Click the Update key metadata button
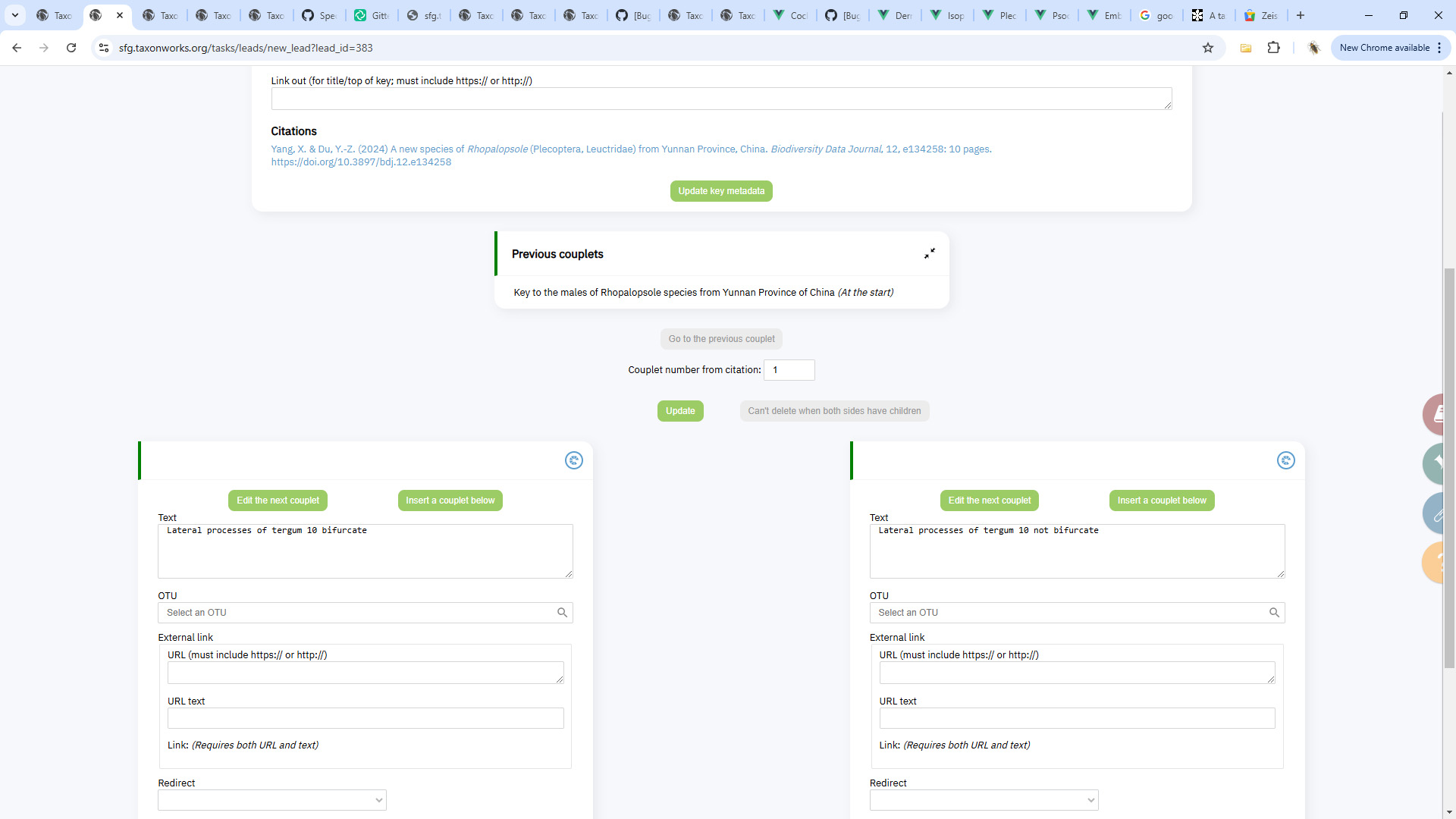 click(x=721, y=191)
